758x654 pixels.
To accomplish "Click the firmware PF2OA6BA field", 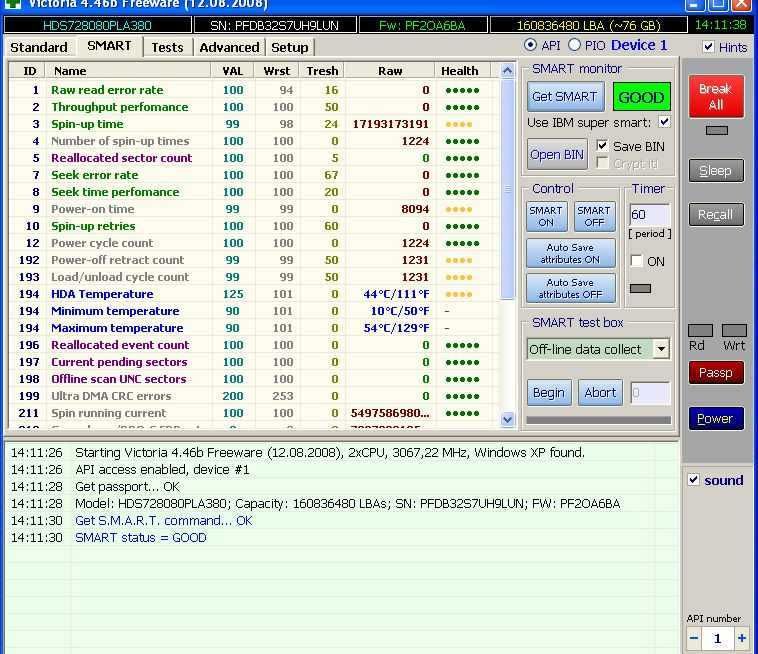I will point(423,25).
